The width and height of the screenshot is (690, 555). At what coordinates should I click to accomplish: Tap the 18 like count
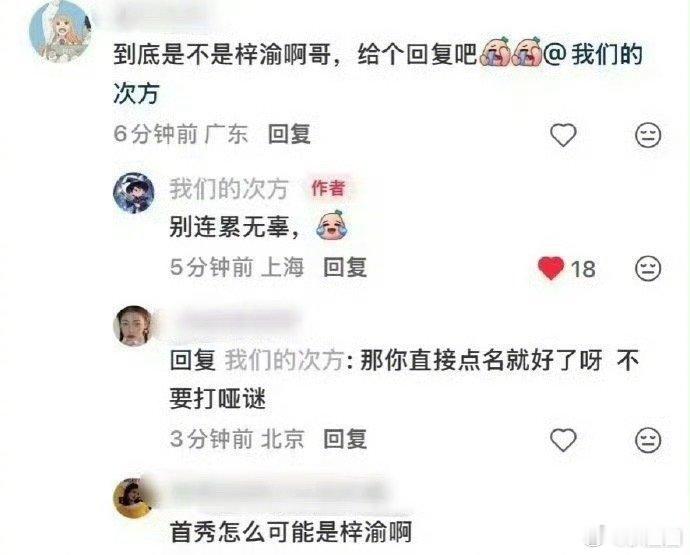click(x=583, y=269)
